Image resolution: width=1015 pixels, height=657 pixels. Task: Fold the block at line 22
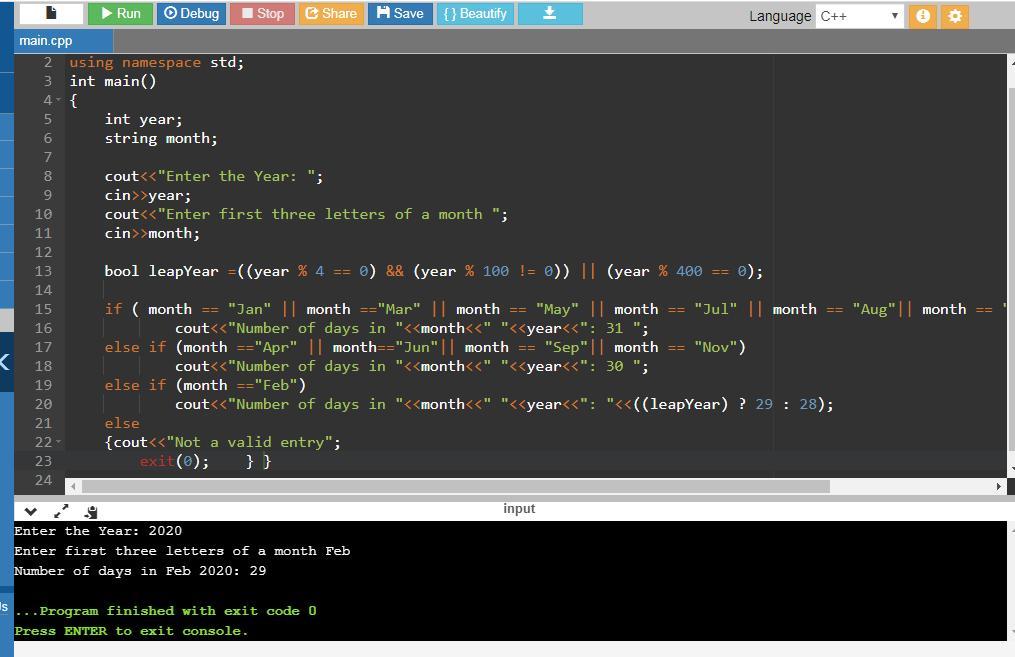click(59, 443)
